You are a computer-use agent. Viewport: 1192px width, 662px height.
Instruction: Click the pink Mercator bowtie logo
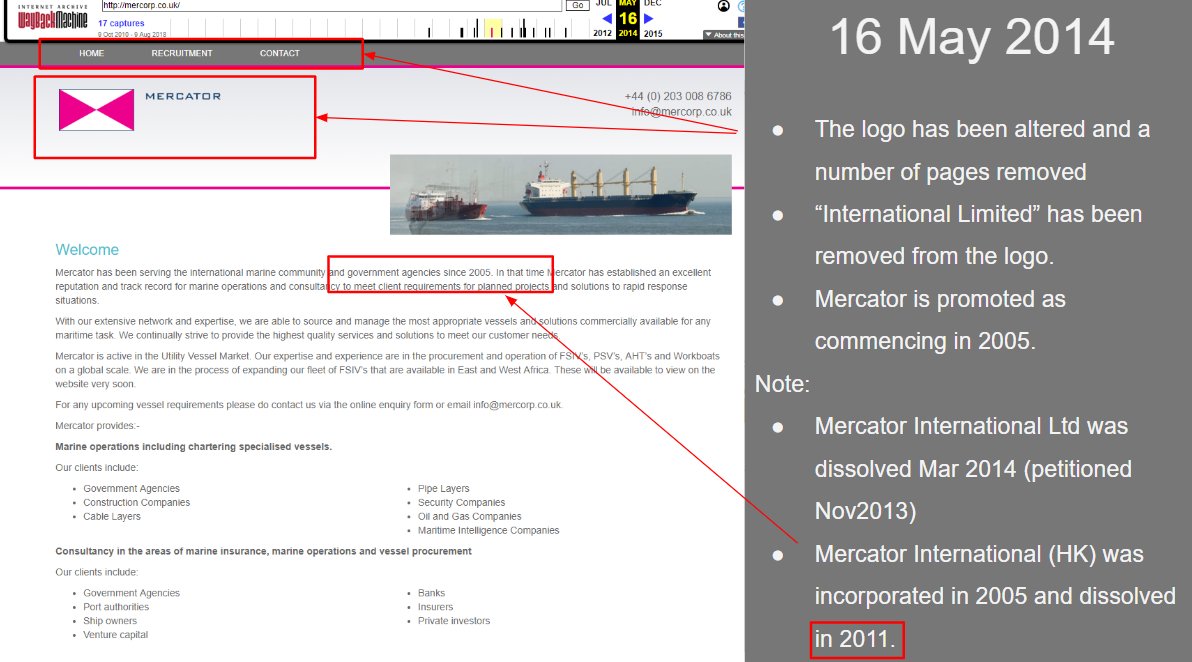(97, 110)
